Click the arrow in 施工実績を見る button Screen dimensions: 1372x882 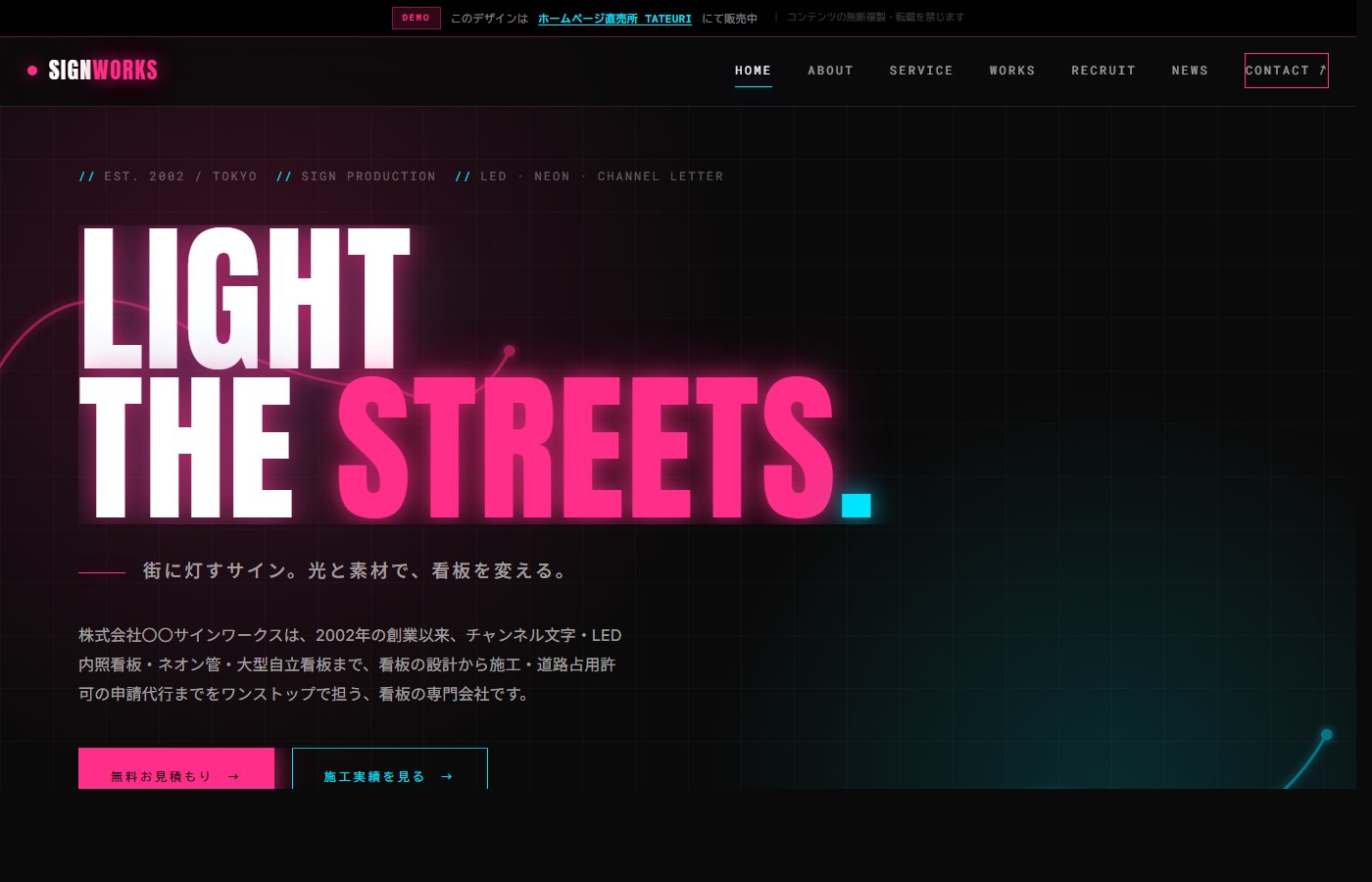point(447,776)
